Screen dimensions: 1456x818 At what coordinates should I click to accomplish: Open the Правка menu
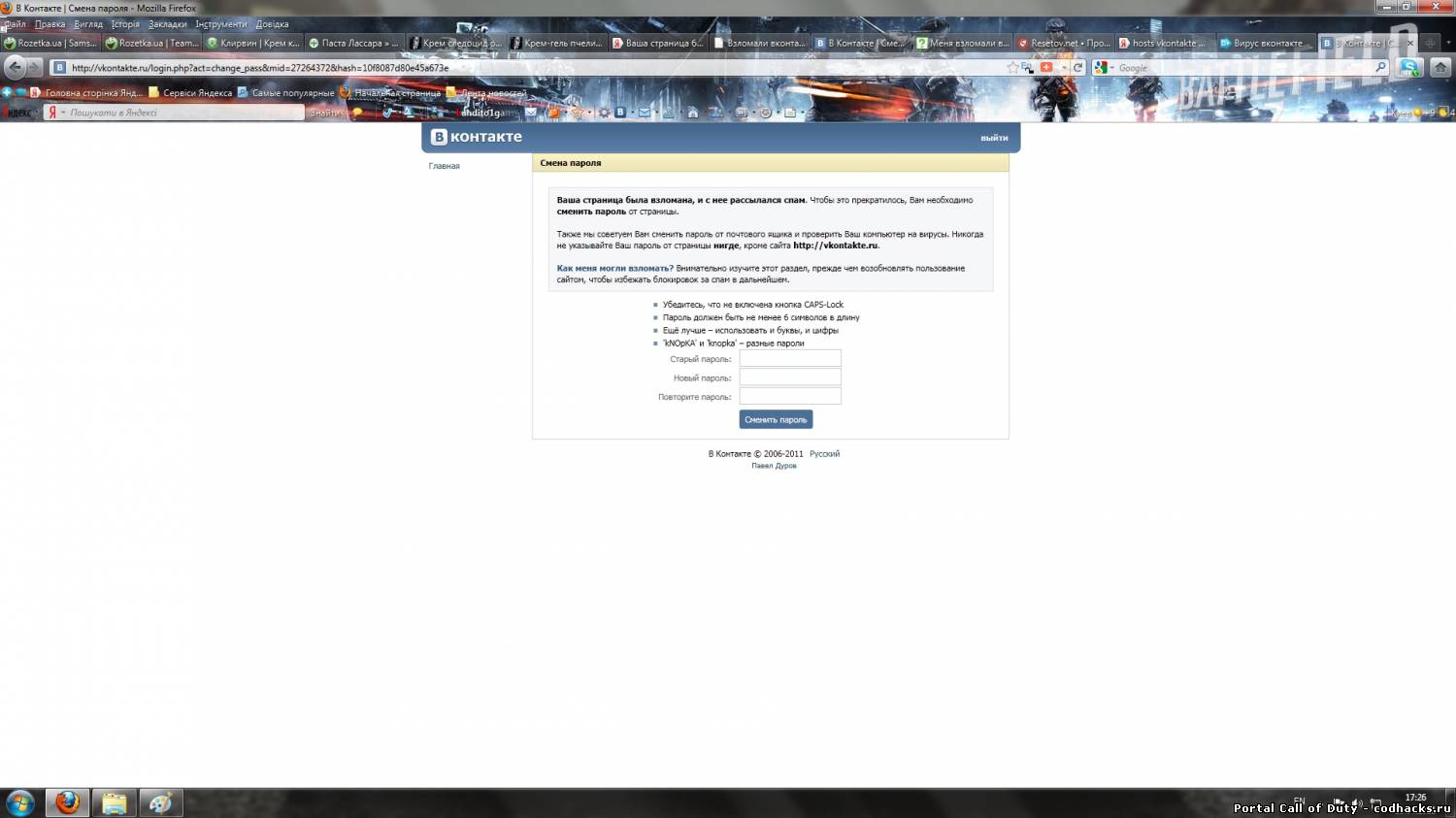(x=50, y=24)
